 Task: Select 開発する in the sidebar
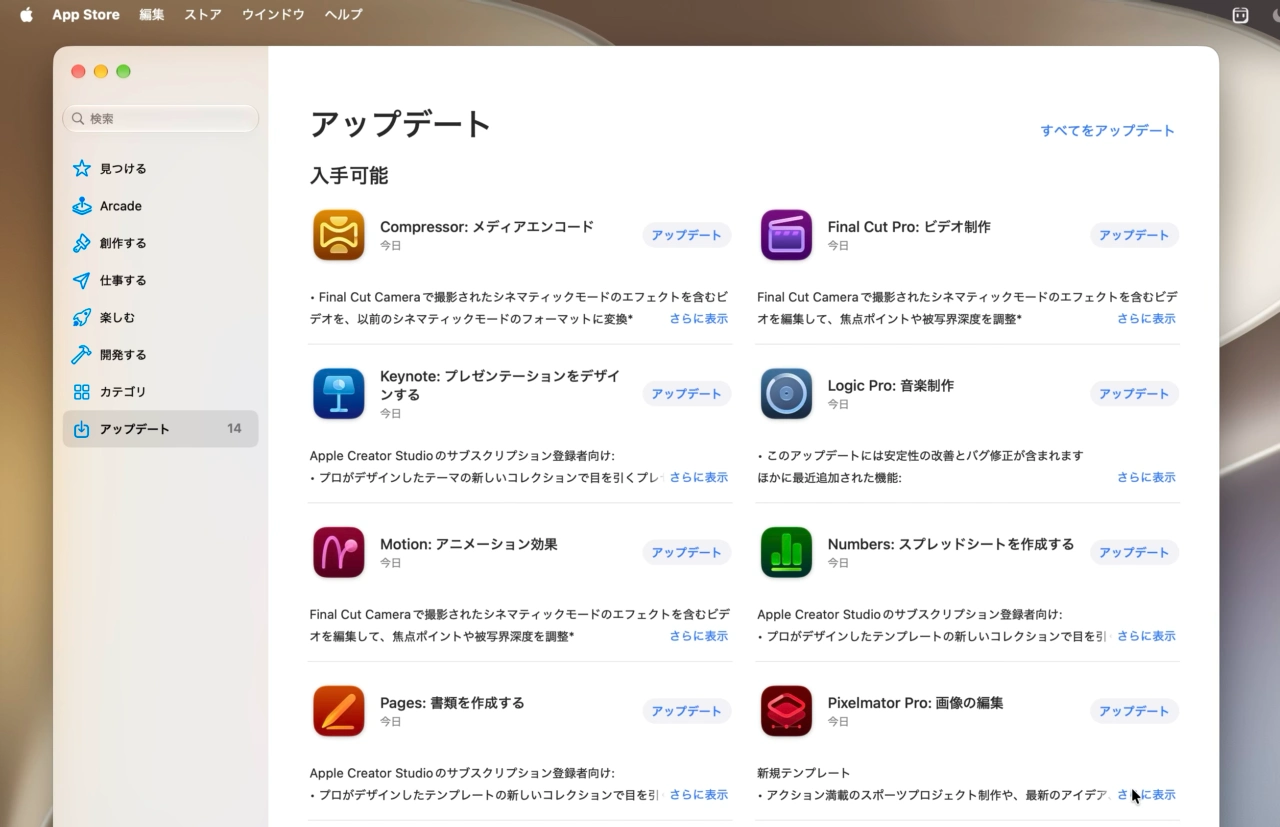[x=160, y=355]
